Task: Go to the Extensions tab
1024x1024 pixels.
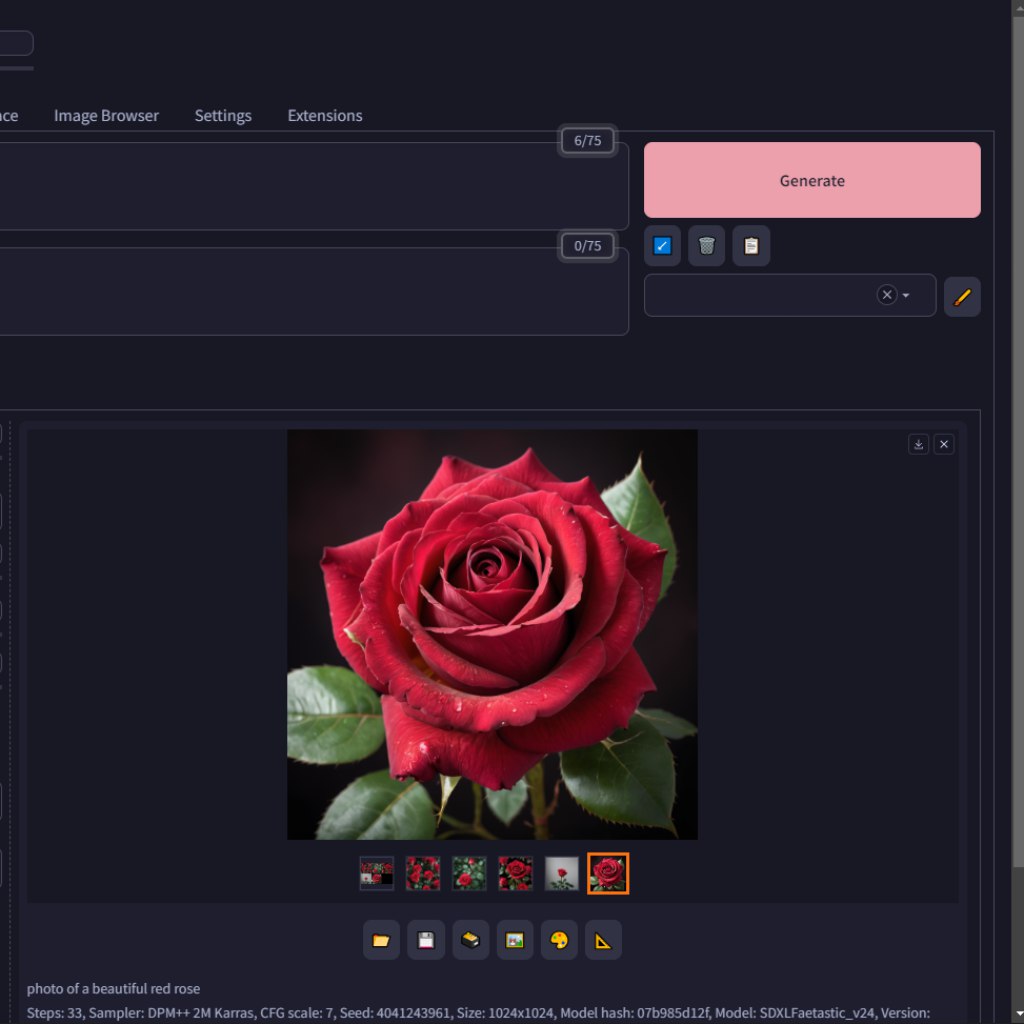Action: (x=325, y=116)
